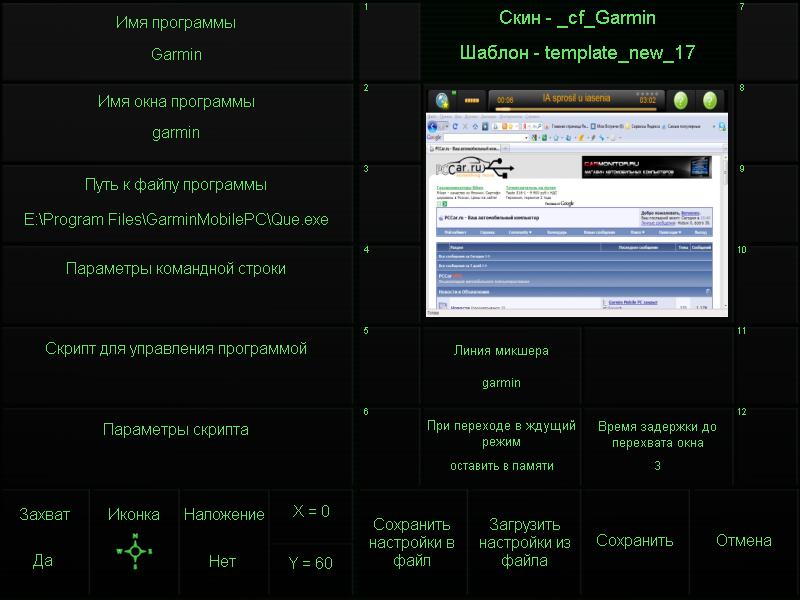Click the compass icon under Иконка

pos(134,551)
